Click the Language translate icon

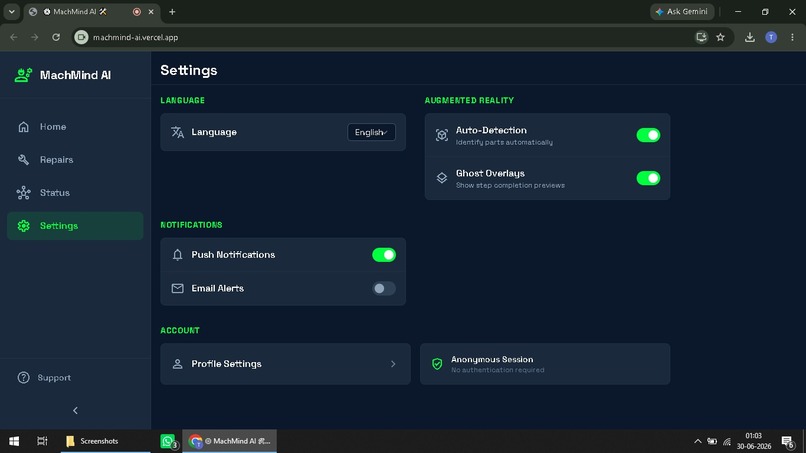click(x=177, y=132)
